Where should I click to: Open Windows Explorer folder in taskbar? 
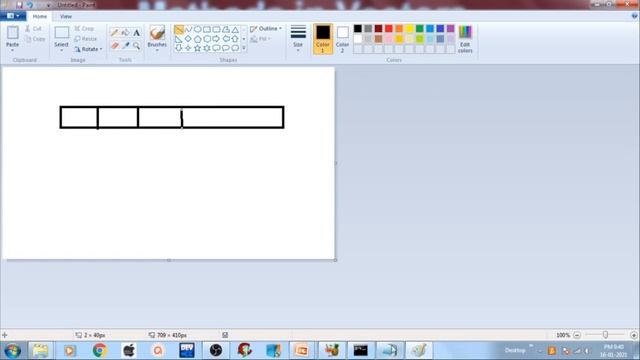click(x=40, y=350)
